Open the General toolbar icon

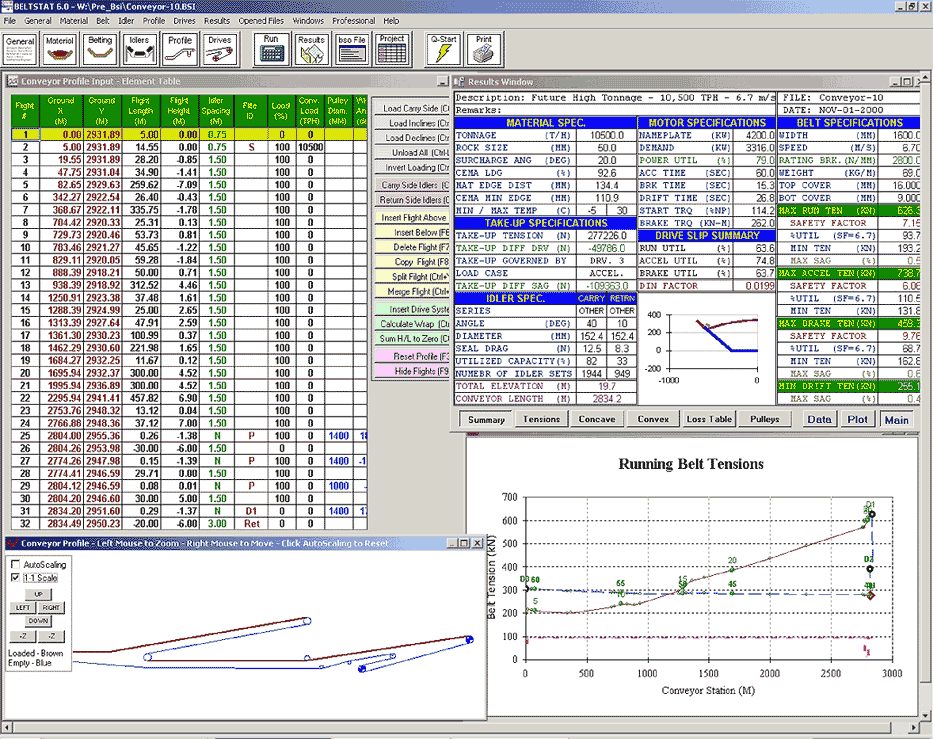pyautogui.click(x=20, y=49)
